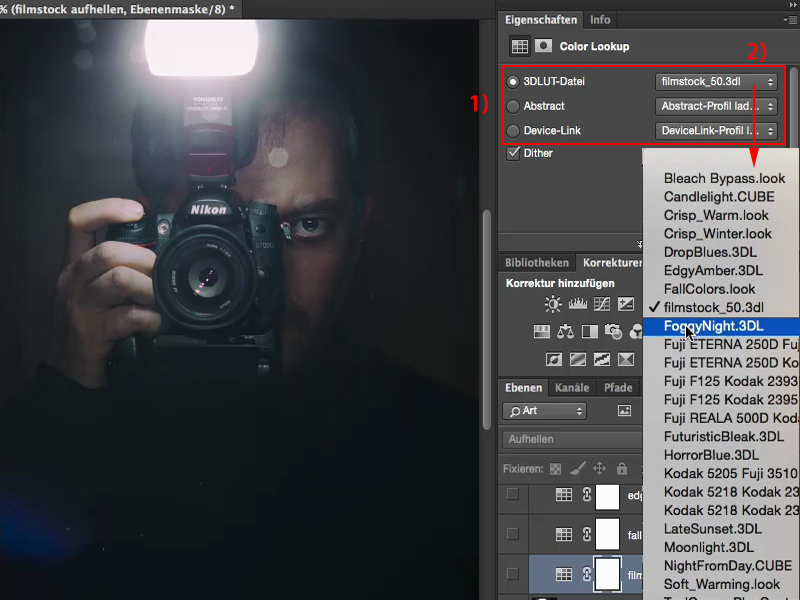Uncheck the Dither checkbox
This screenshot has width=800, height=600.
tap(513, 153)
